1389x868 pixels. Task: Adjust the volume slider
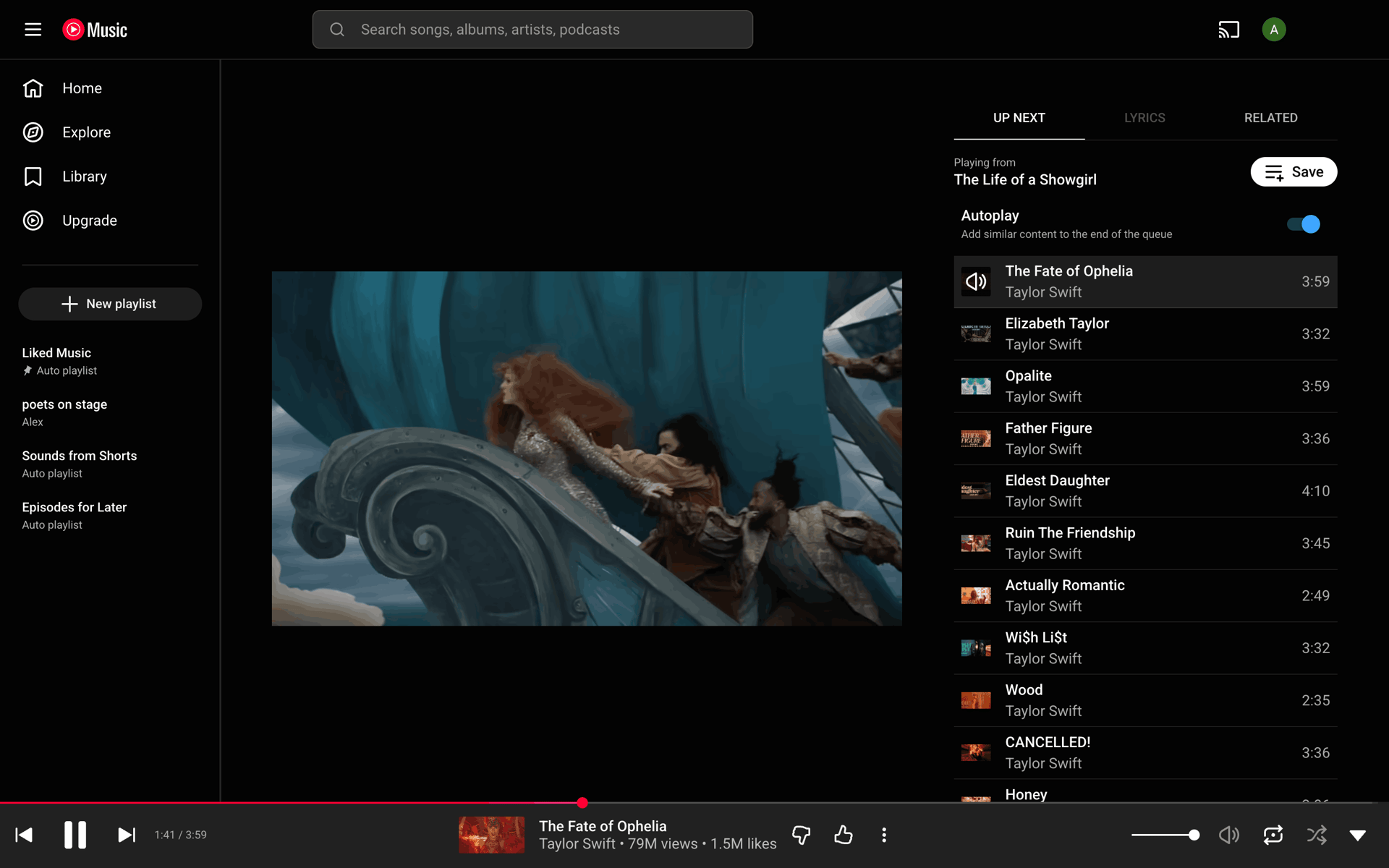[1165, 835]
